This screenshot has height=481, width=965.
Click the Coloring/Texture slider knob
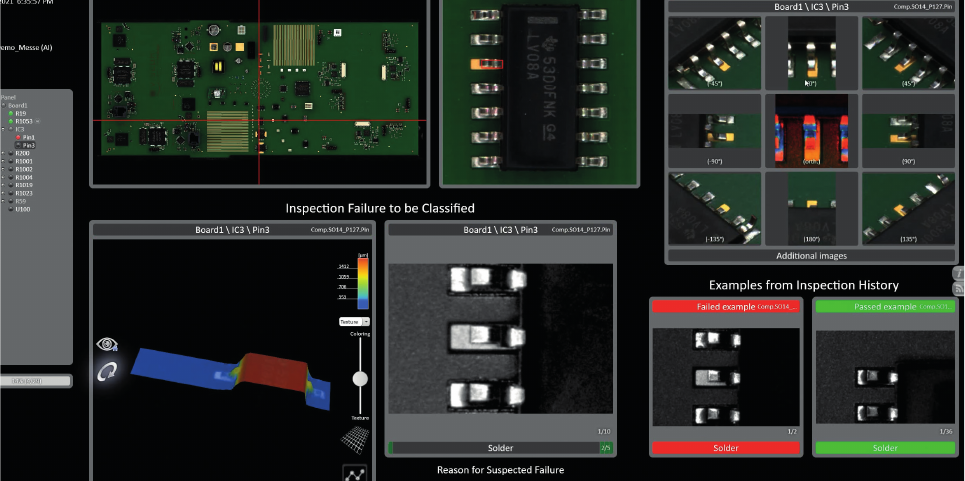[360, 379]
